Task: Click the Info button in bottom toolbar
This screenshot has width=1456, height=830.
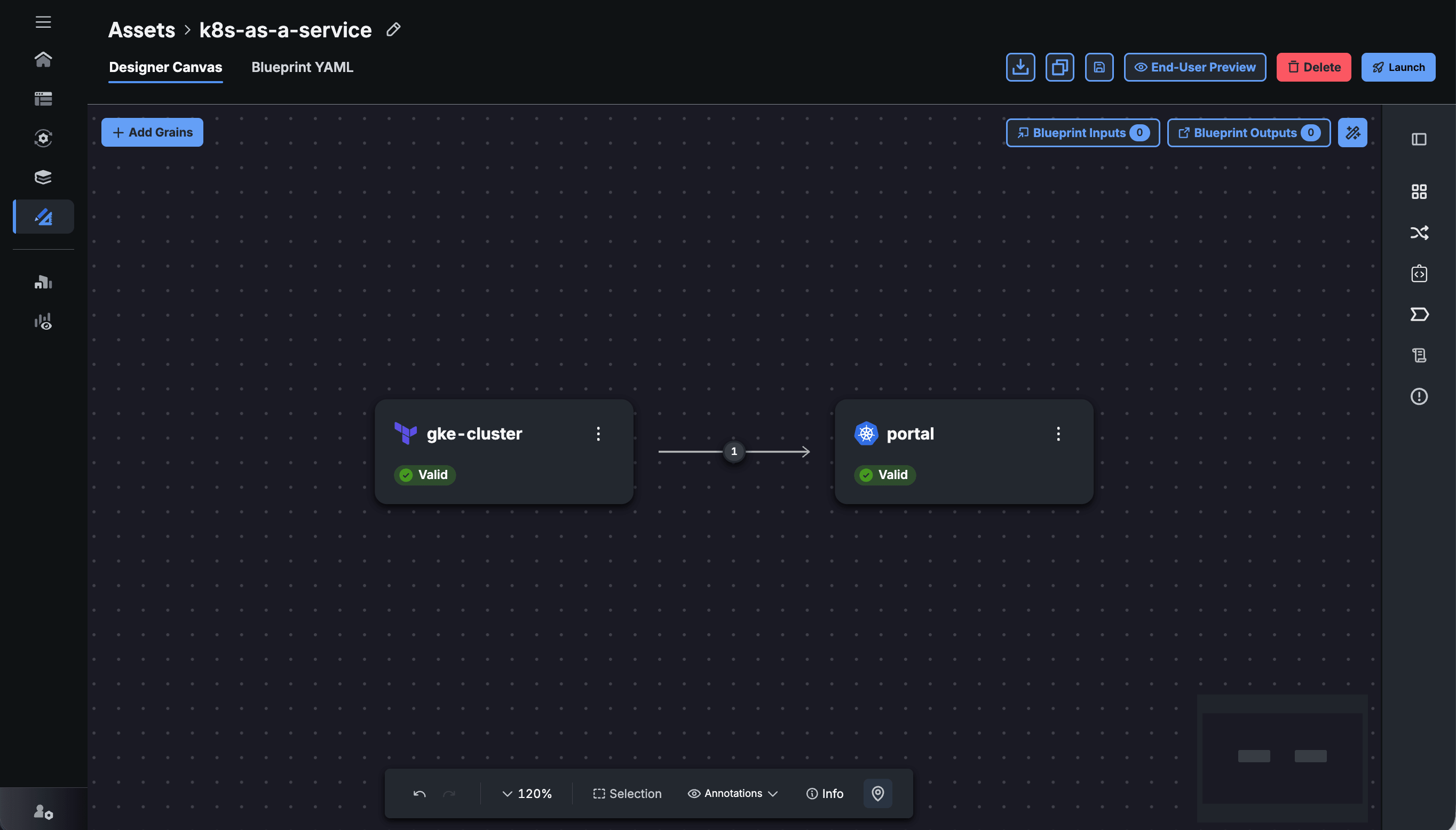Action: pos(825,794)
